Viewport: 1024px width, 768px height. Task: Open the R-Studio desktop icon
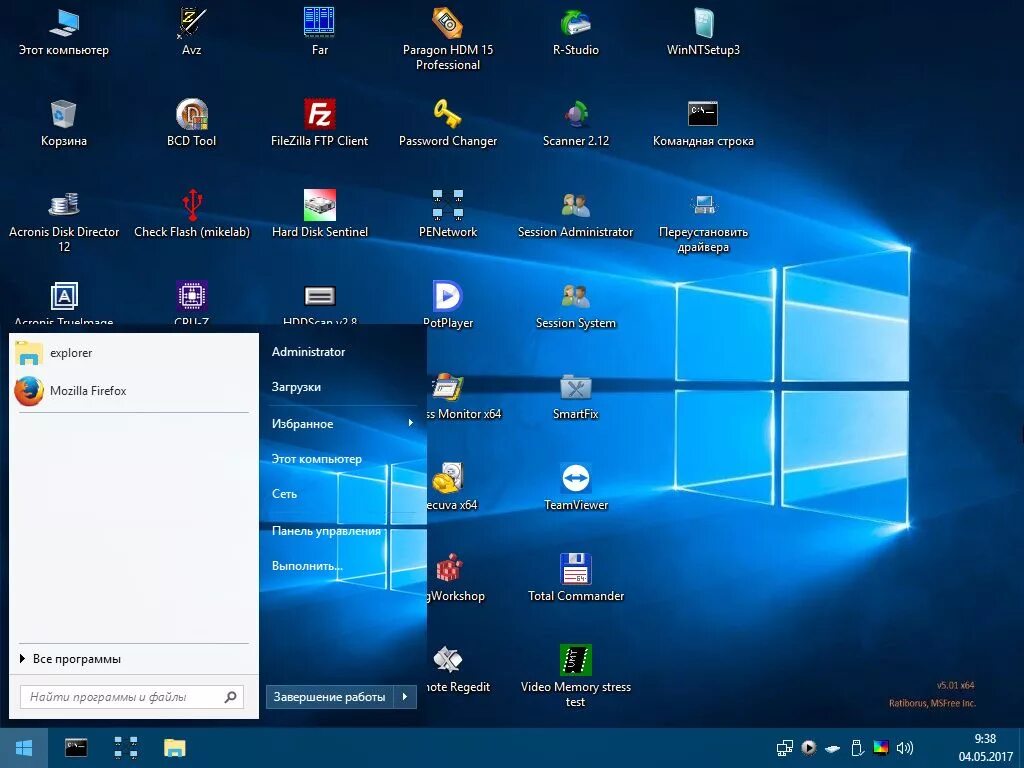(575, 31)
